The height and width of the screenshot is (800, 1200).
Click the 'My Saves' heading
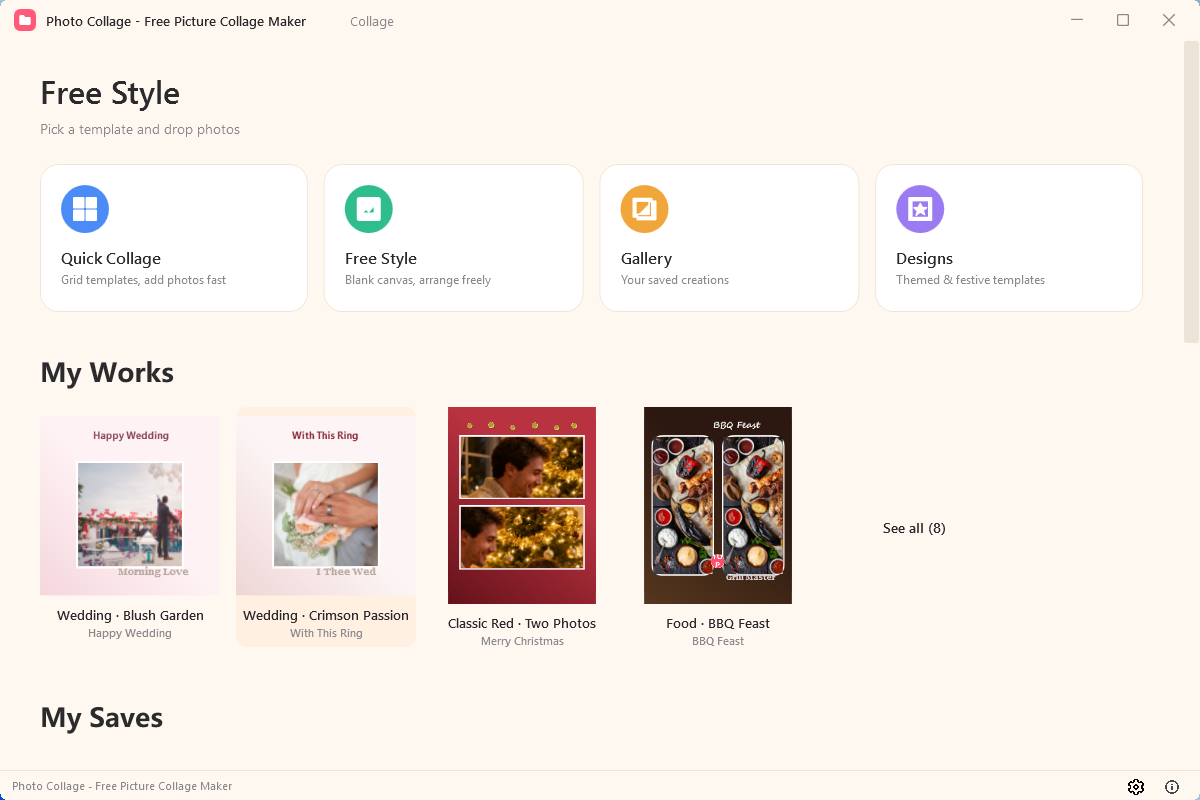click(x=102, y=718)
